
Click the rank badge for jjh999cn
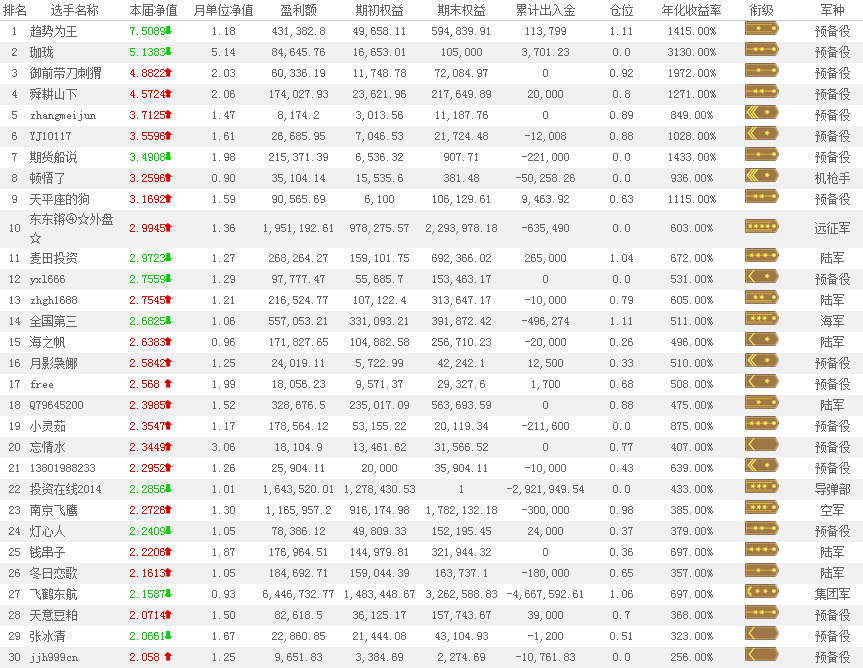pos(762,655)
